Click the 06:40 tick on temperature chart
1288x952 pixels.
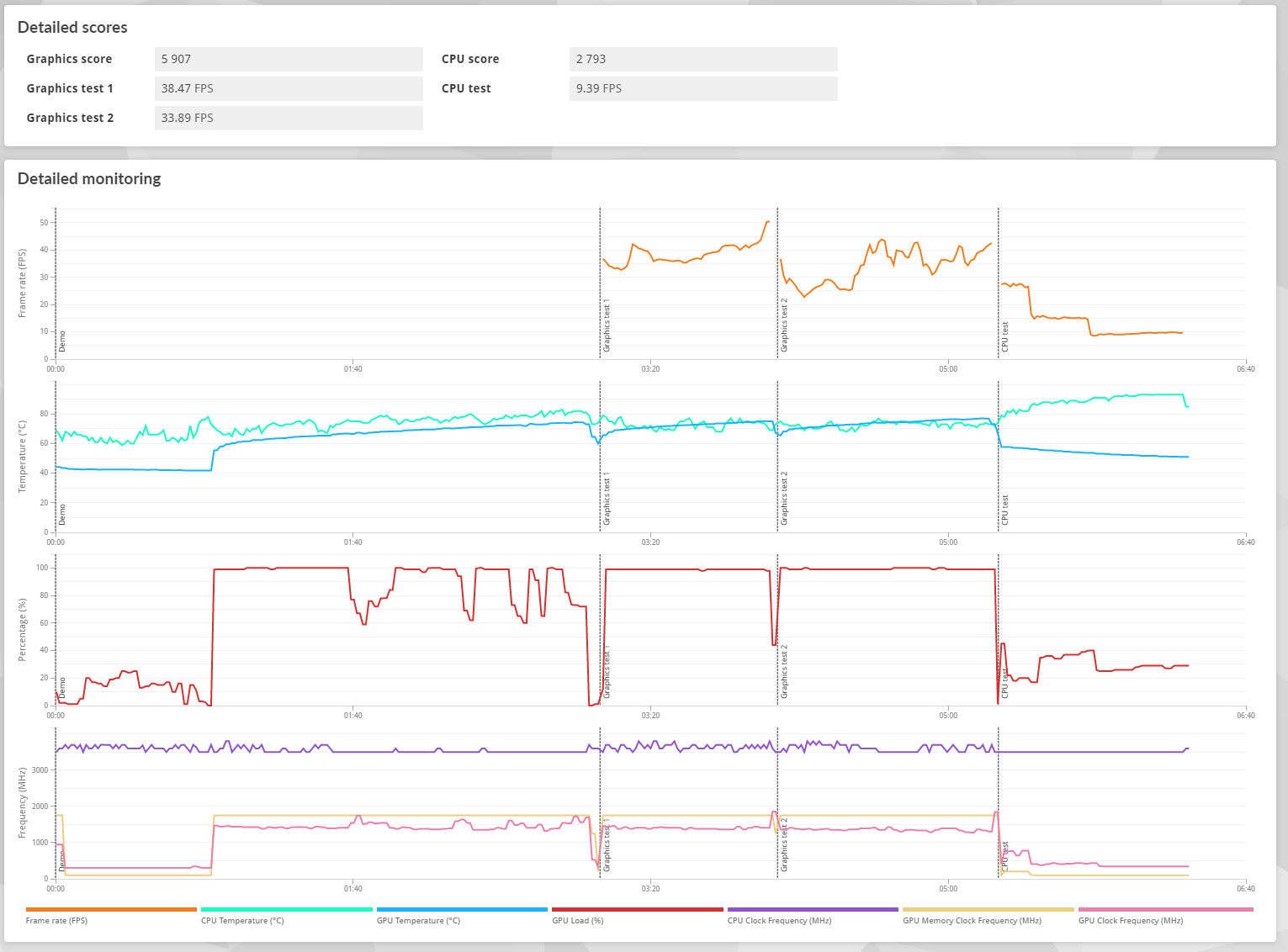pos(1245,542)
